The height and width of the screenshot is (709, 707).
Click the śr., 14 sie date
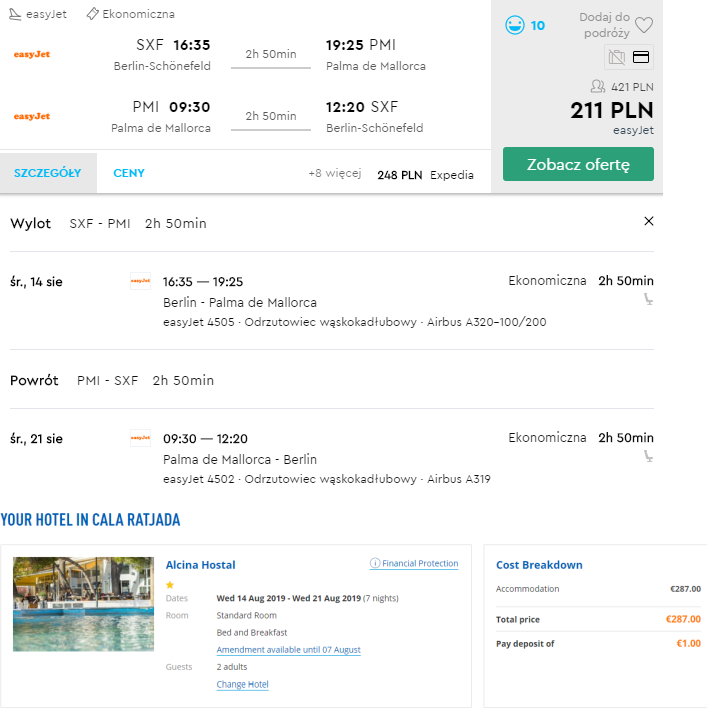point(36,282)
